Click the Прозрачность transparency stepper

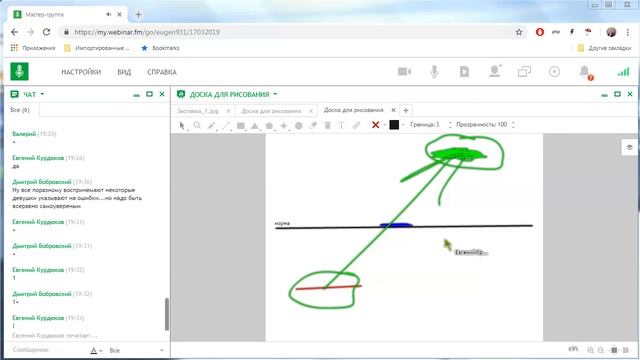coord(513,125)
